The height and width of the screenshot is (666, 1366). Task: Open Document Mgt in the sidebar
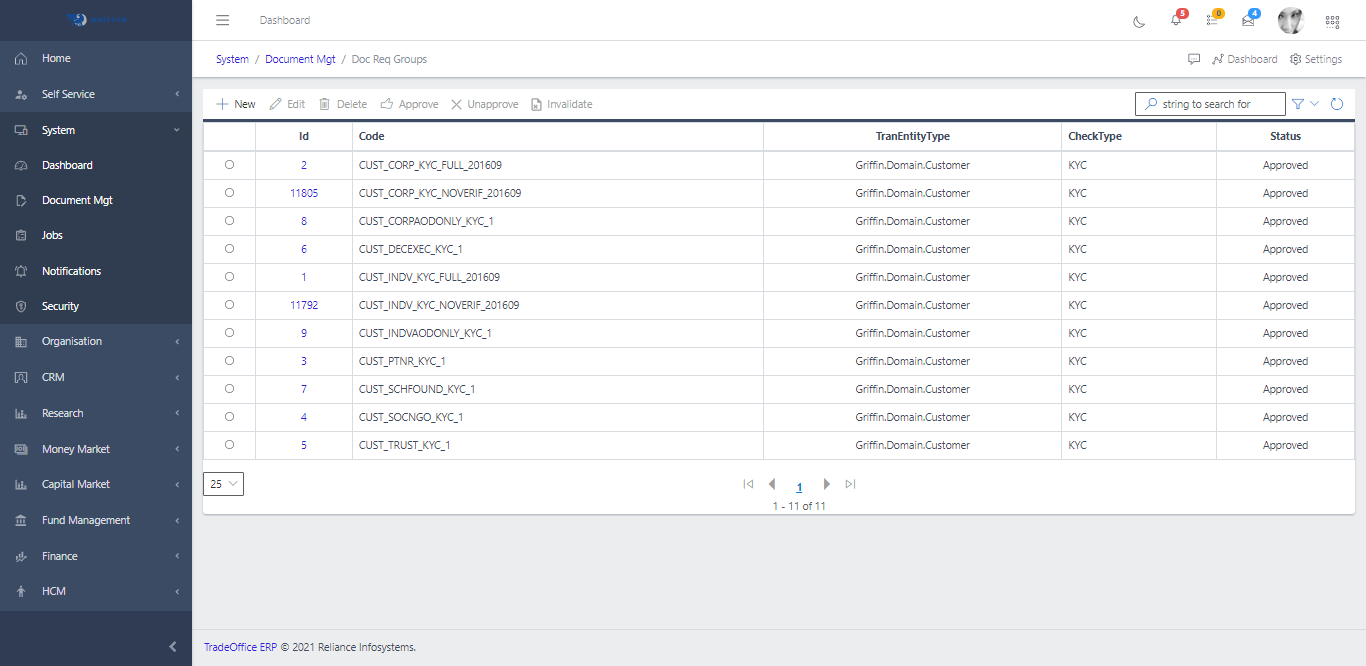pyautogui.click(x=77, y=200)
